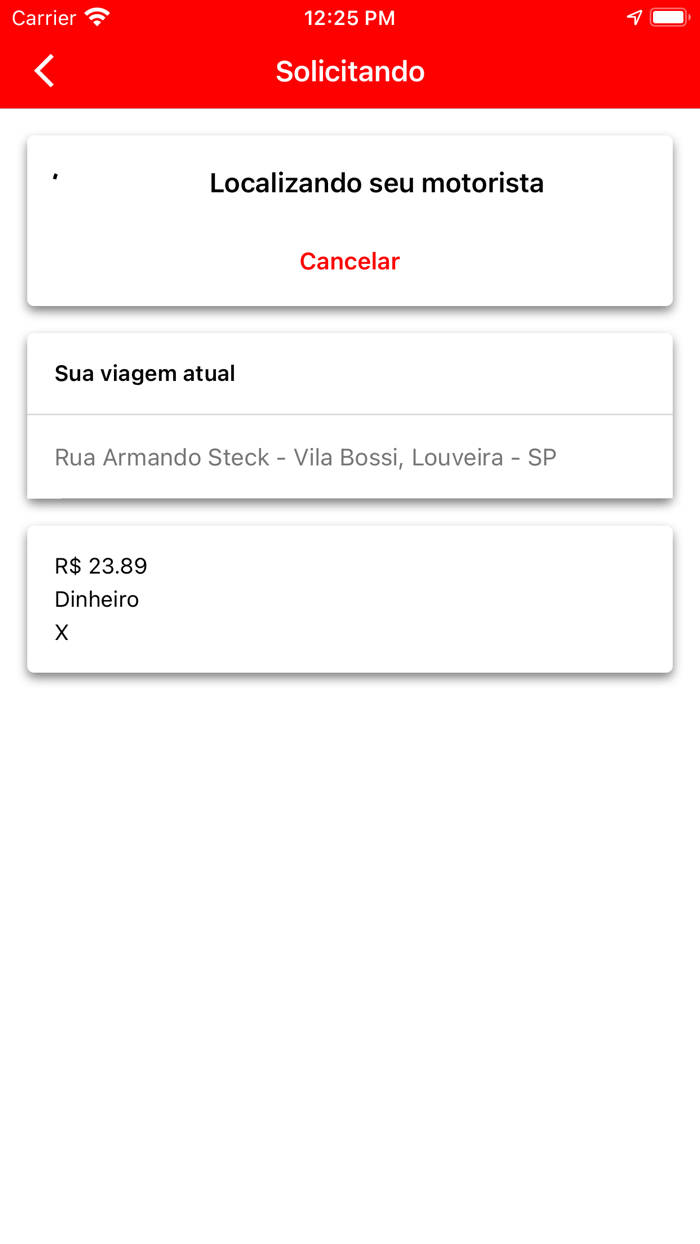Click the Rua Armando Steck address link

[305, 457]
